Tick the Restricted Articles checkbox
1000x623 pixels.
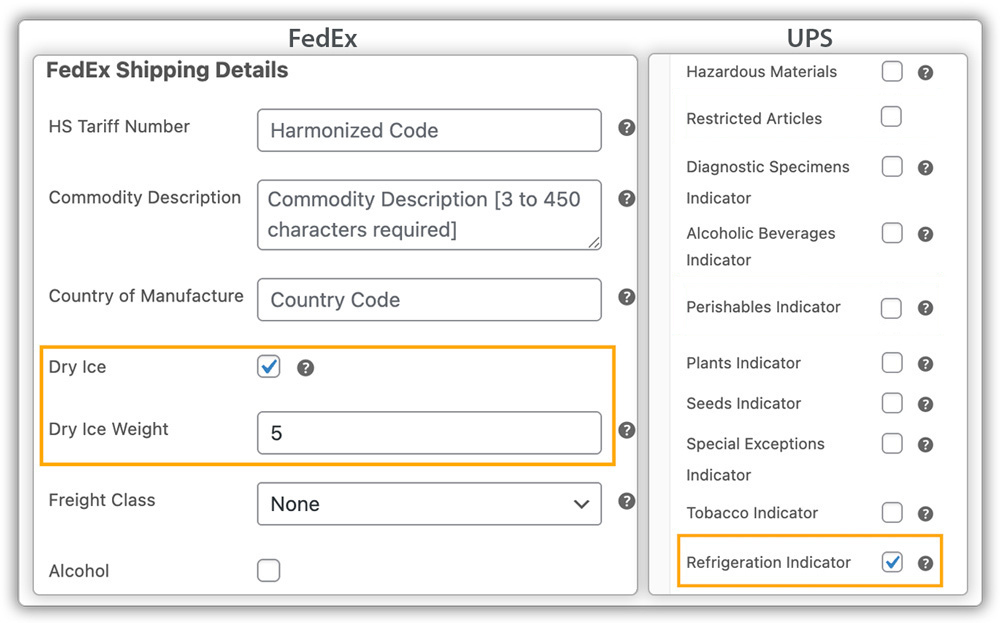(891, 117)
